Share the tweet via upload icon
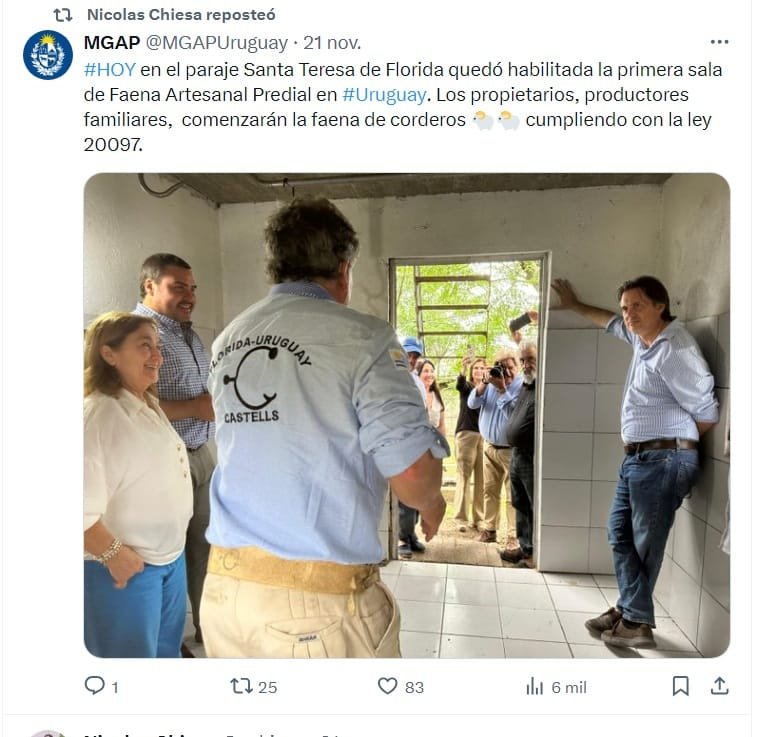The image size is (776, 737). click(720, 686)
